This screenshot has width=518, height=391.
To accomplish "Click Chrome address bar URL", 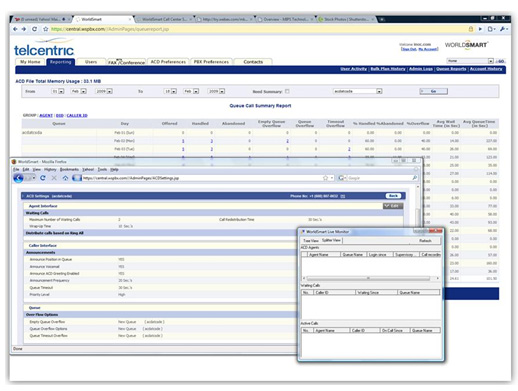I will (110, 29).
